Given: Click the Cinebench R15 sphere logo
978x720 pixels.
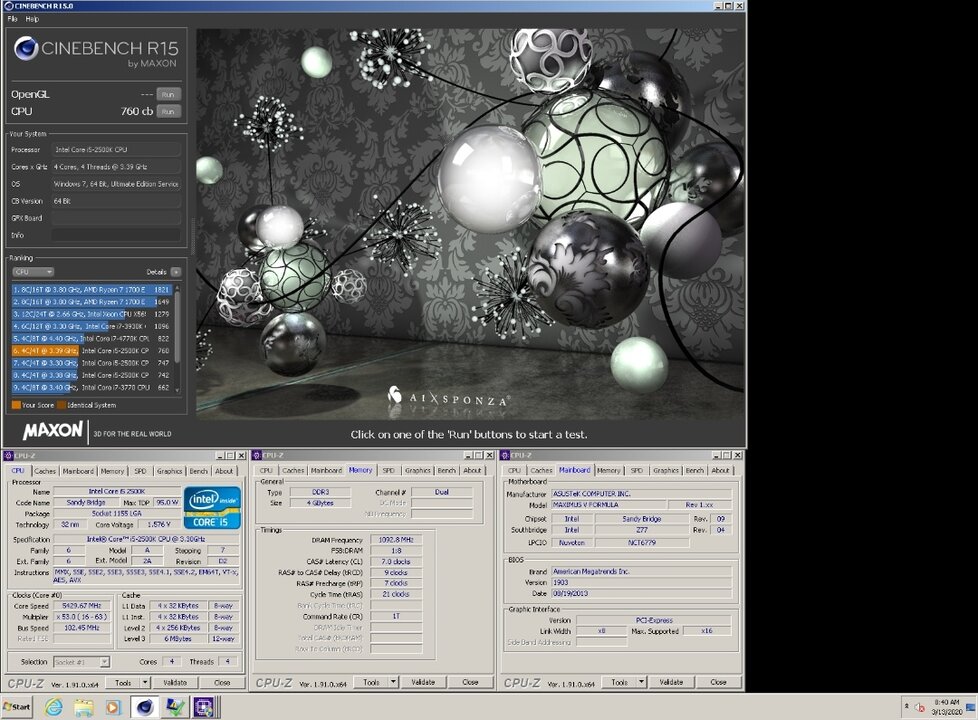Looking at the screenshot, I should (26, 49).
